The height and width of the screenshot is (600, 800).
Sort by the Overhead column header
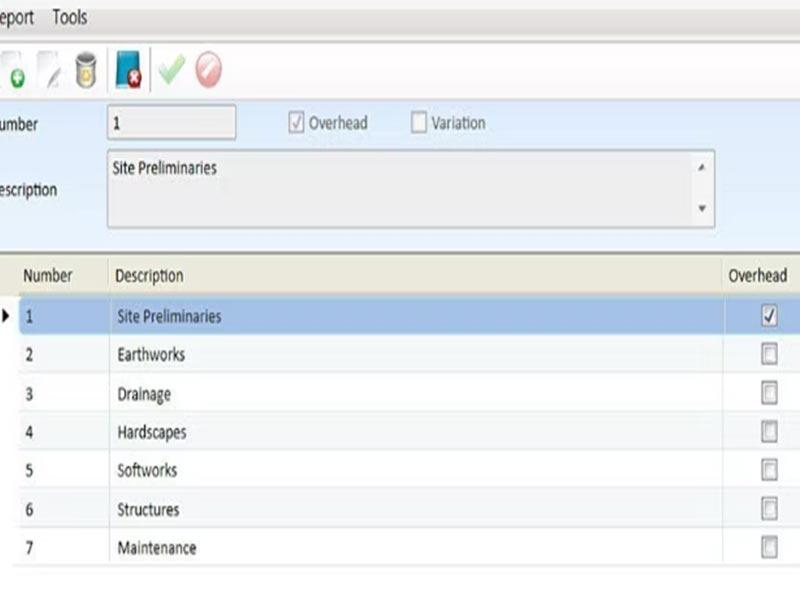(761, 276)
